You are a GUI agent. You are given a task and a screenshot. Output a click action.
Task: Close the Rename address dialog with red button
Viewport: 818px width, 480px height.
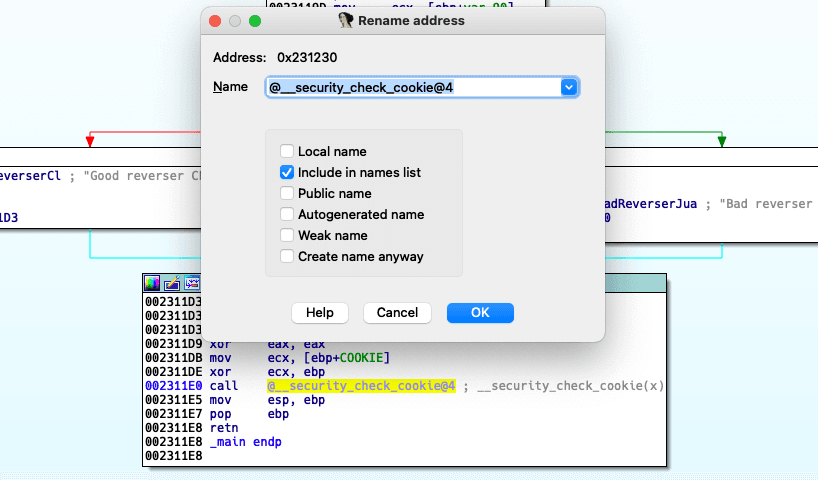tap(215, 21)
